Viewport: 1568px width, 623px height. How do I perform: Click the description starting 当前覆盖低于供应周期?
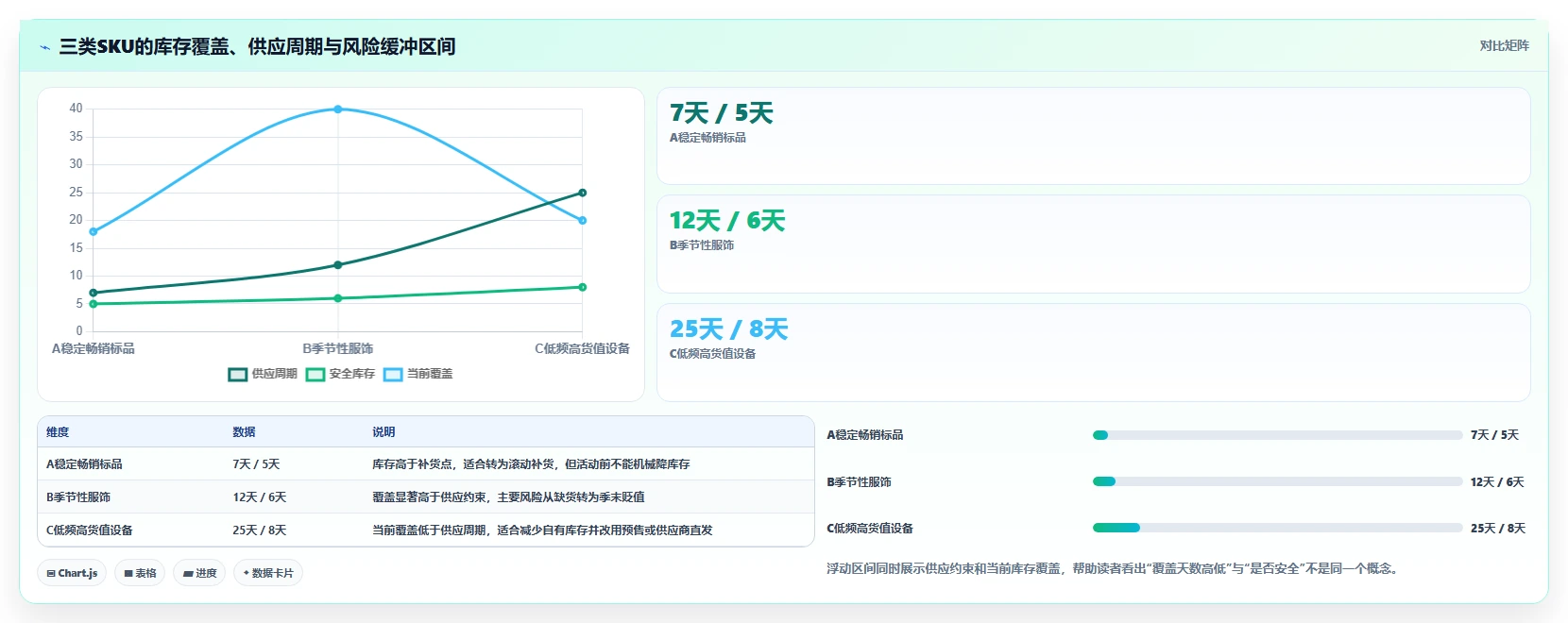pos(542,530)
